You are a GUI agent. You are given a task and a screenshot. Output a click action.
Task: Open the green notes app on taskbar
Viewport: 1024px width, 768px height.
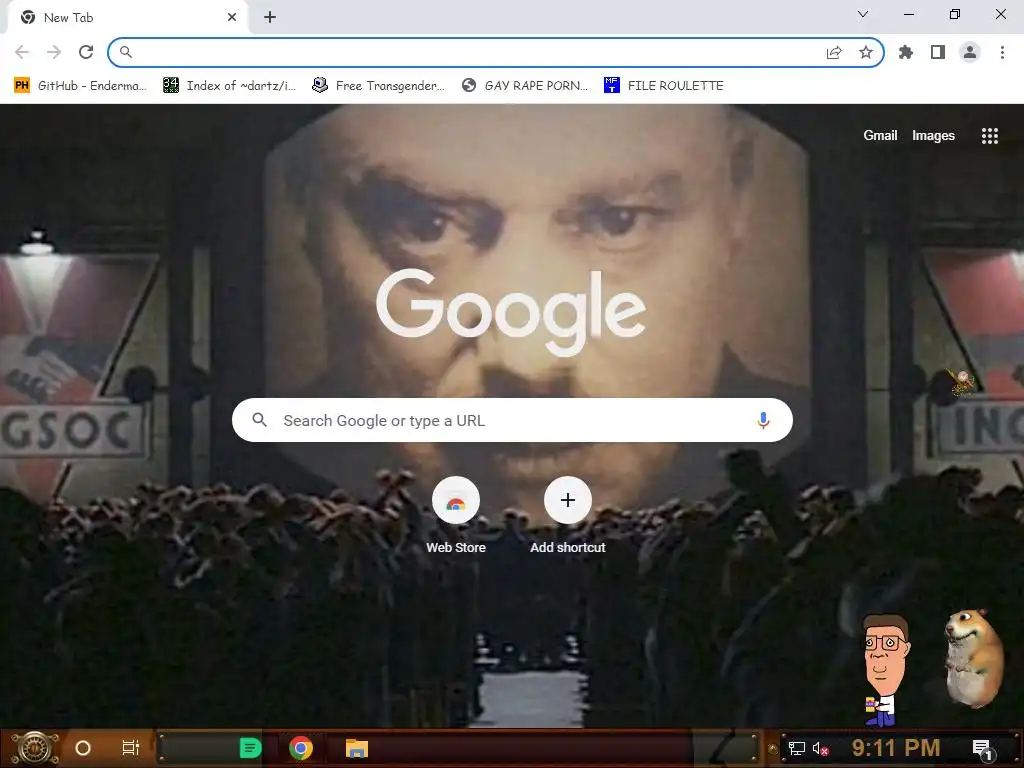click(x=250, y=748)
